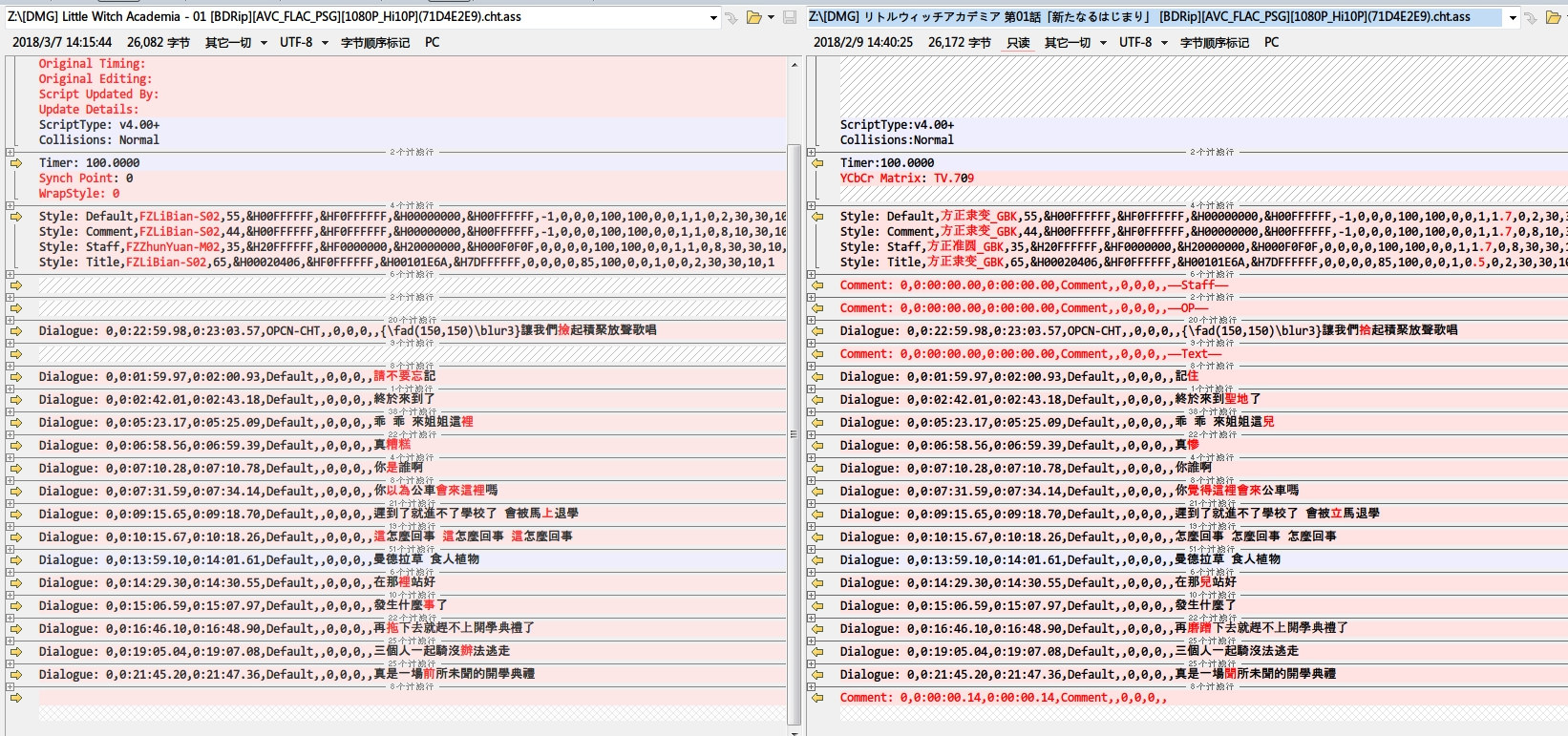Copy right 0:14:29.30 dialogue line to left
1568x736 pixels.
[x=817, y=583]
